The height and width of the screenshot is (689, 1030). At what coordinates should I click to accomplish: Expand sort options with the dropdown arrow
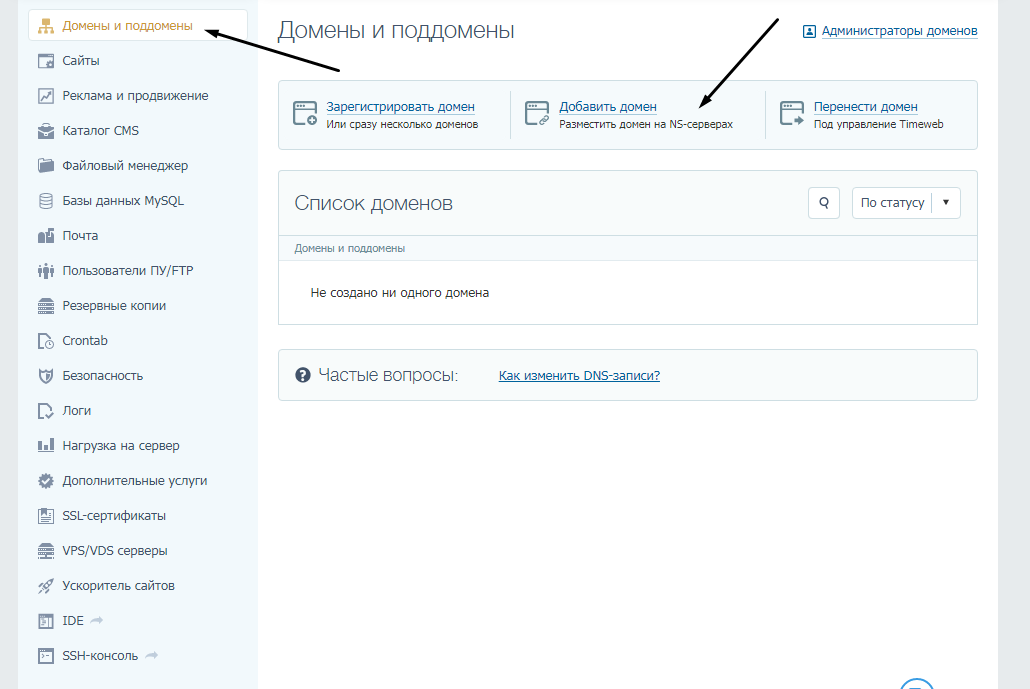(x=946, y=203)
